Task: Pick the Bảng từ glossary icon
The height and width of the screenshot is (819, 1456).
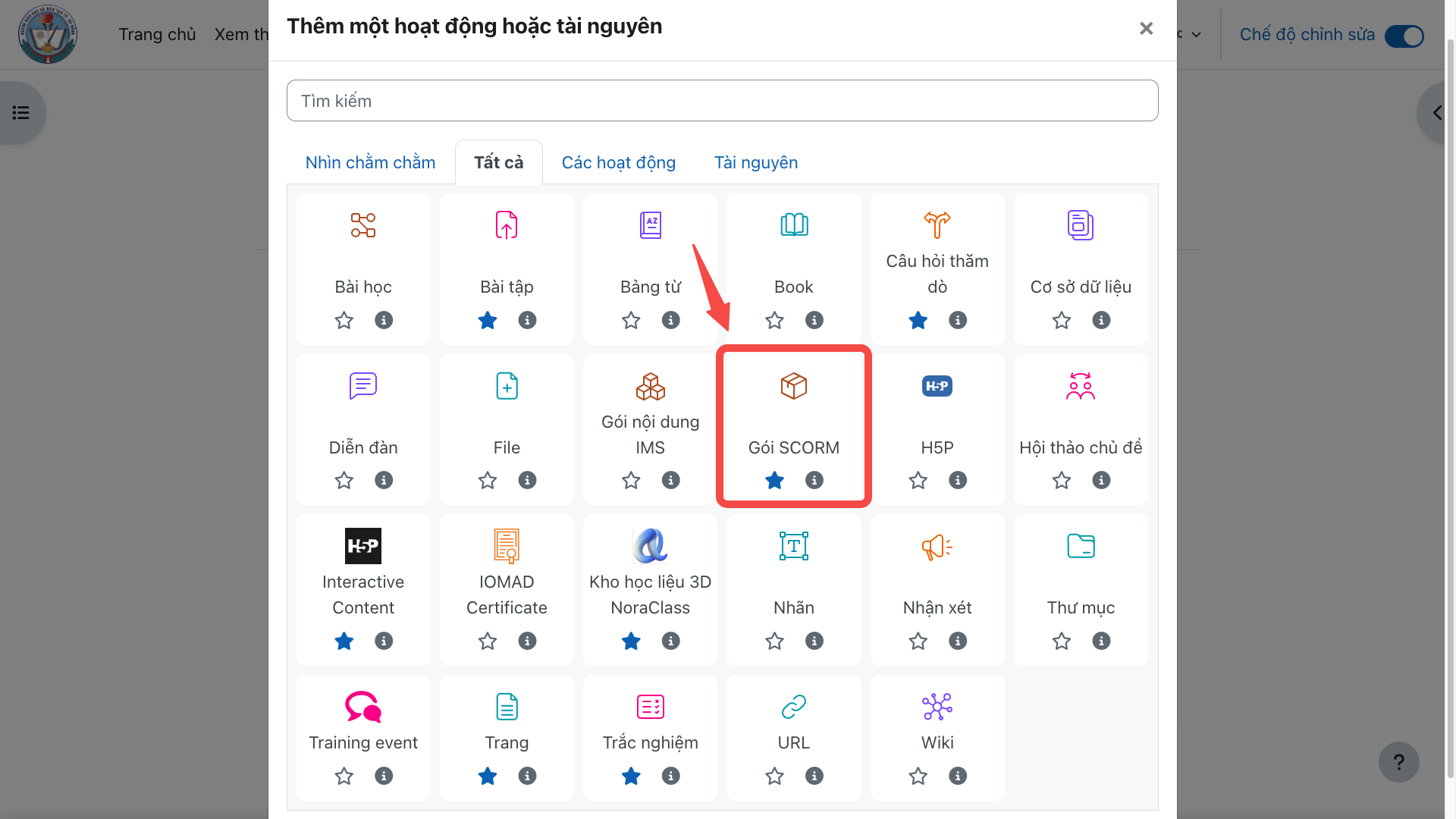Action: [x=651, y=225]
